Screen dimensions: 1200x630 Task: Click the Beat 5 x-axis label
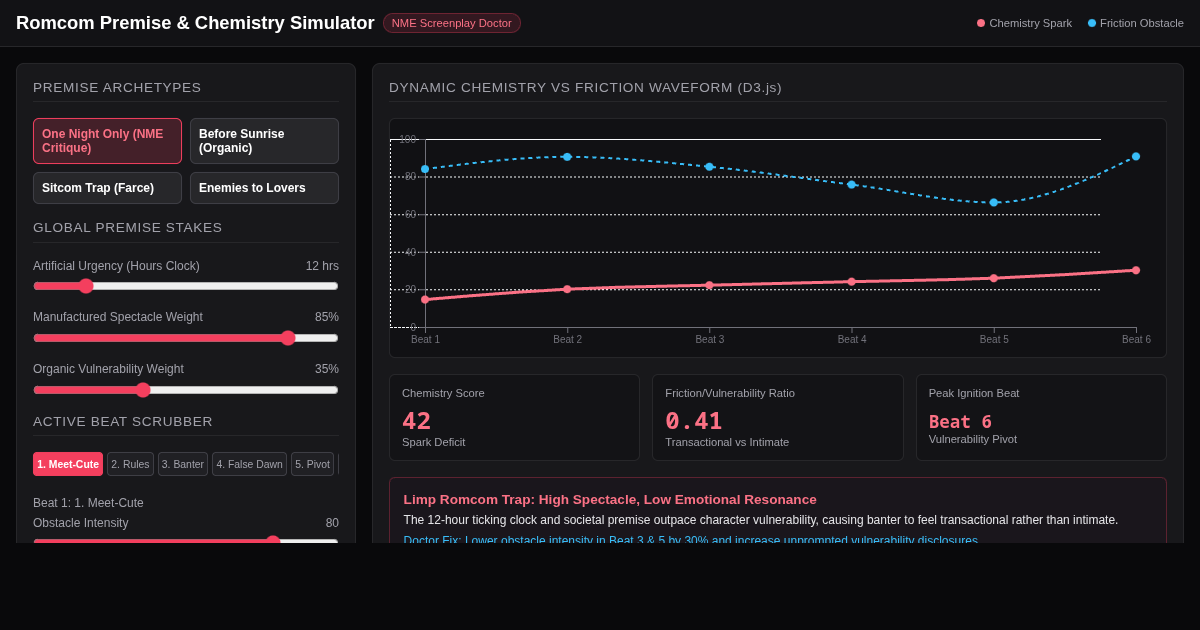pos(994,340)
